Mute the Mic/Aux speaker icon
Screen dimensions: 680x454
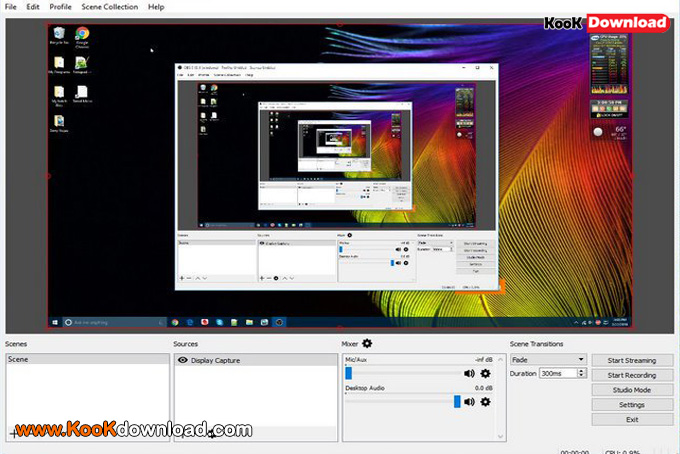(x=468, y=373)
